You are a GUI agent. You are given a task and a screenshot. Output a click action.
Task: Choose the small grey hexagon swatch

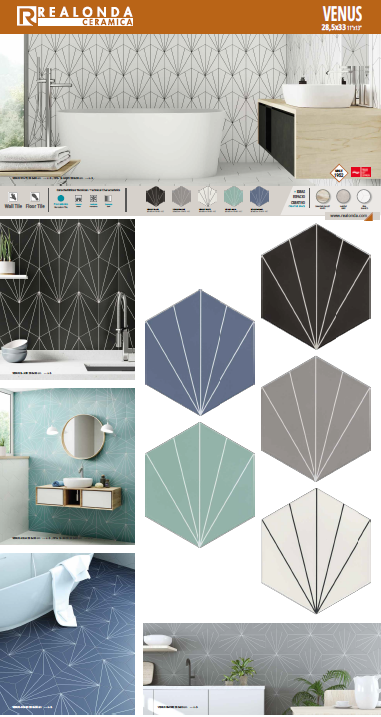(x=181, y=197)
